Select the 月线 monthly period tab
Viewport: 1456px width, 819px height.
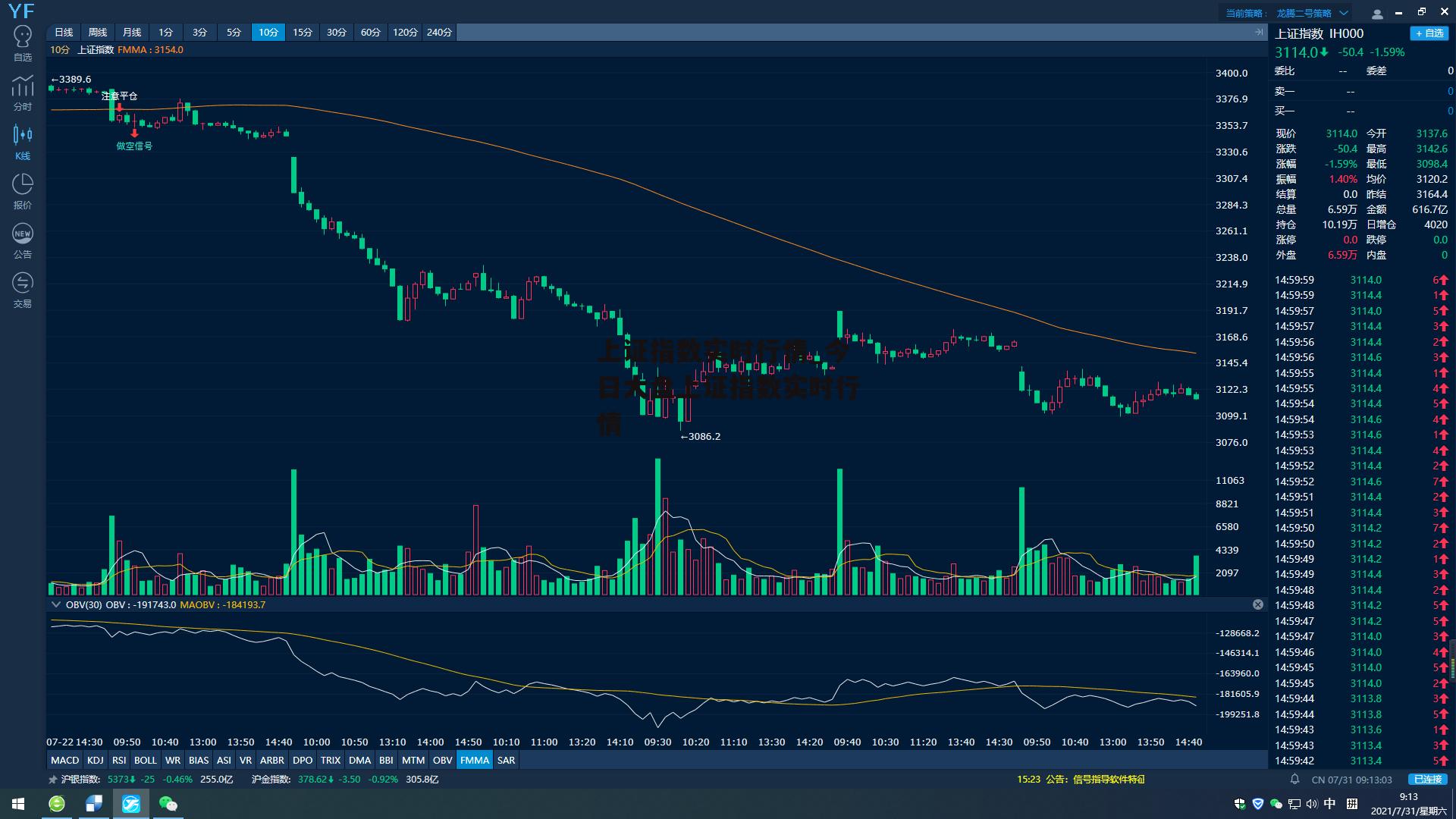[132, 32]
